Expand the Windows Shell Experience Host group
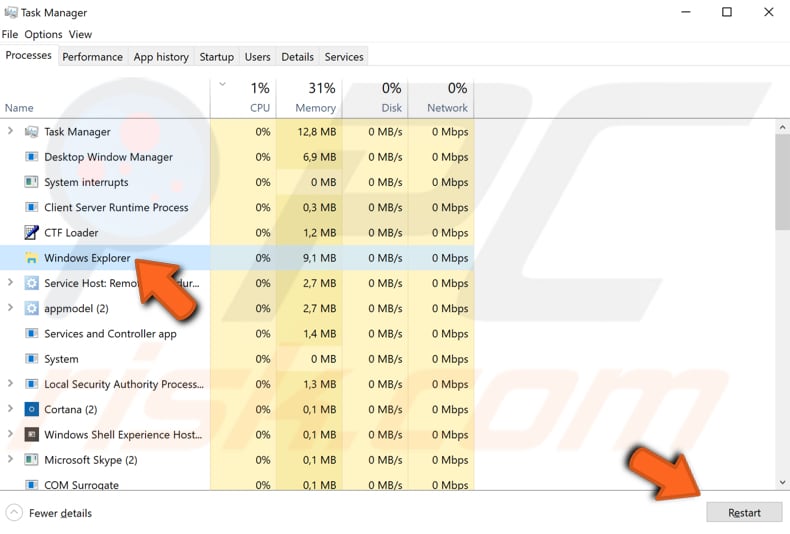790x534 pixels. pos(10,434)
